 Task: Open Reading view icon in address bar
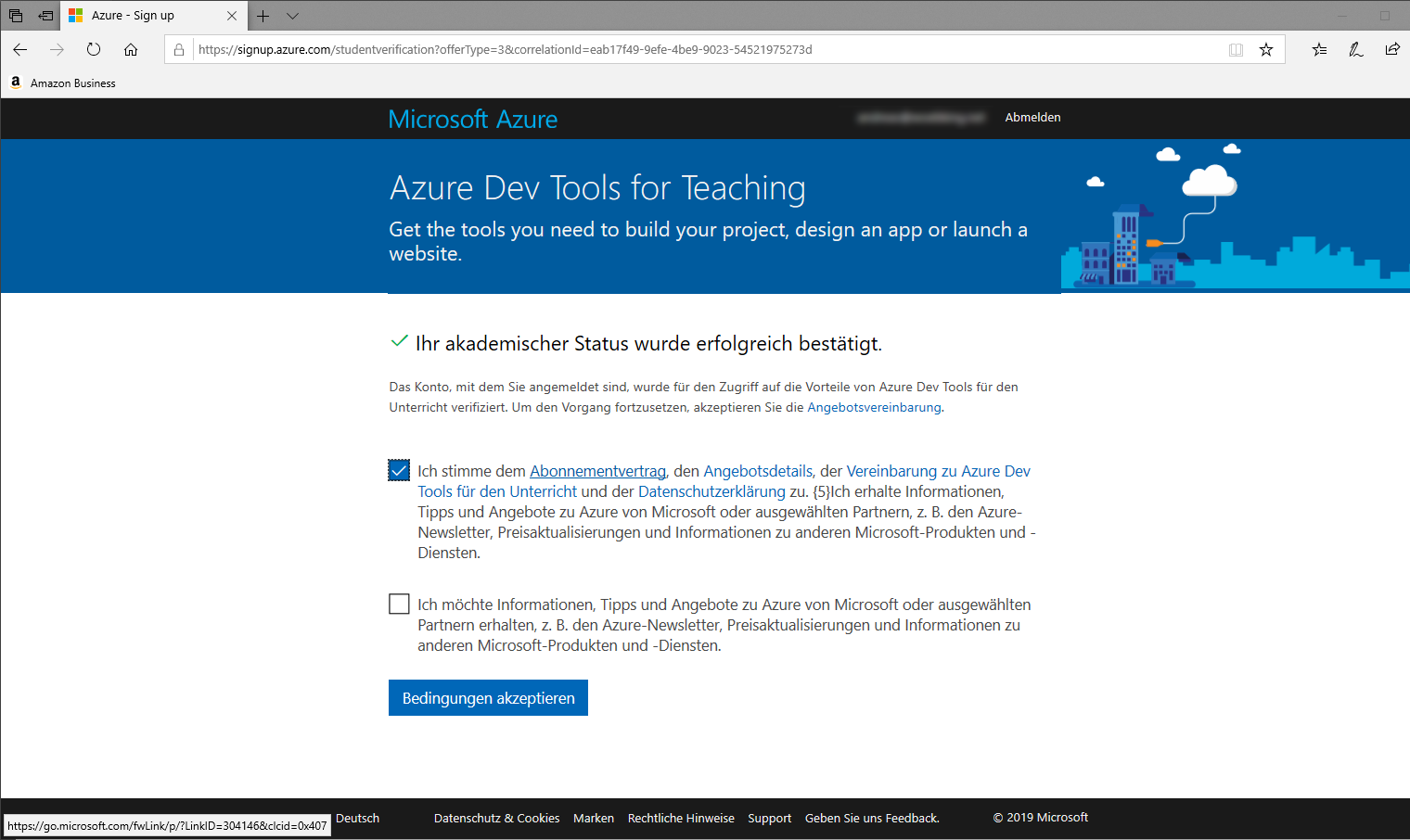(x=1236, y=50)
